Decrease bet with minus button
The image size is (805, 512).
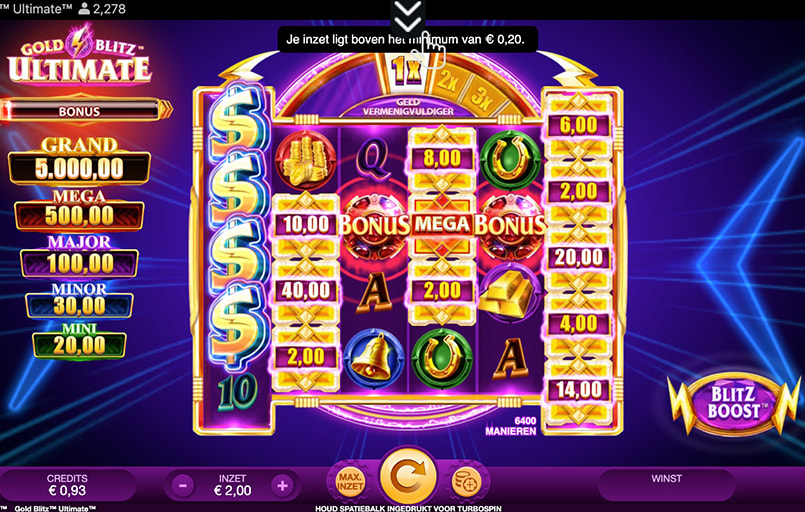[x=183, y=485]
